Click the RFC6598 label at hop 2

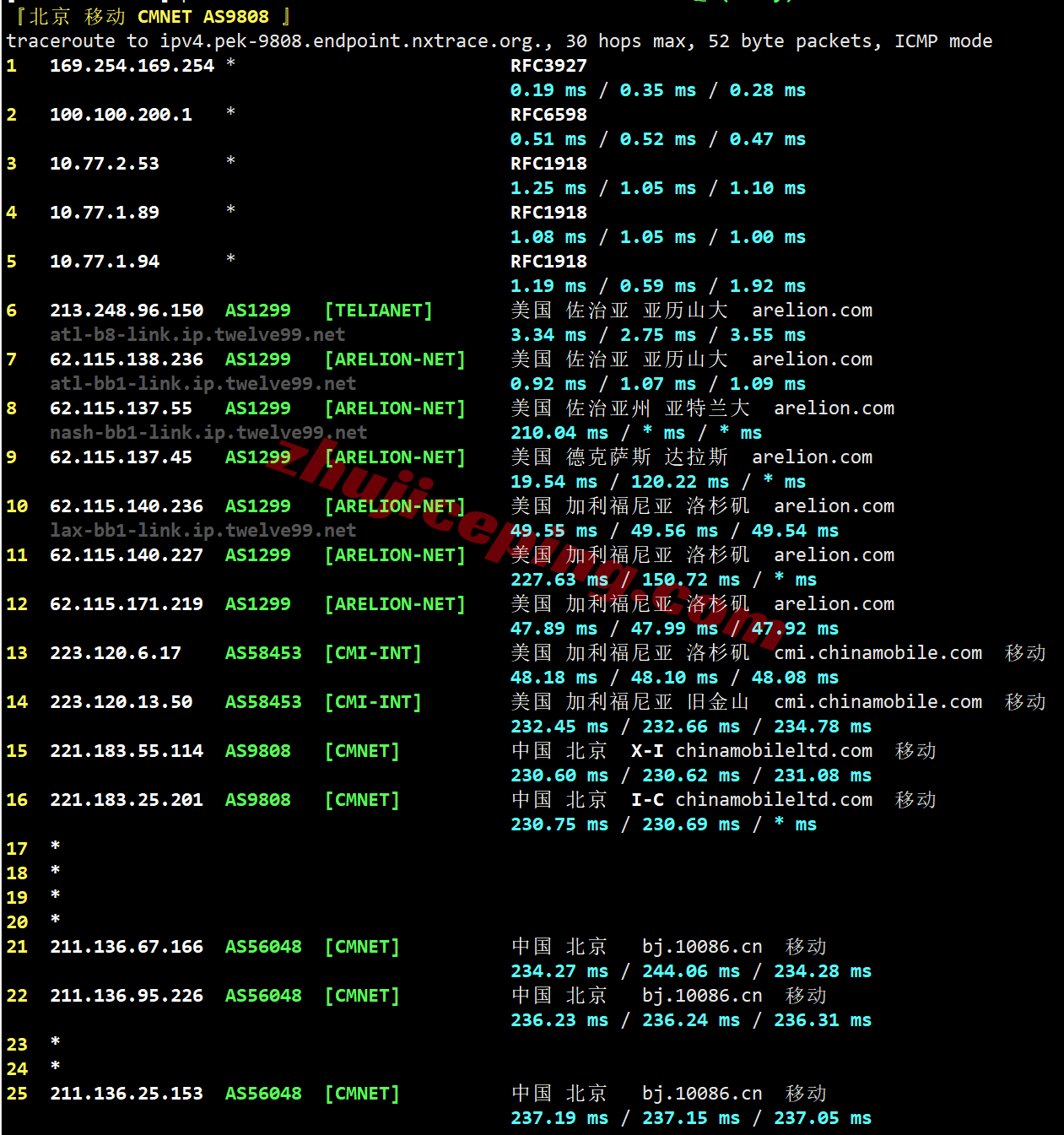[548, 115]
